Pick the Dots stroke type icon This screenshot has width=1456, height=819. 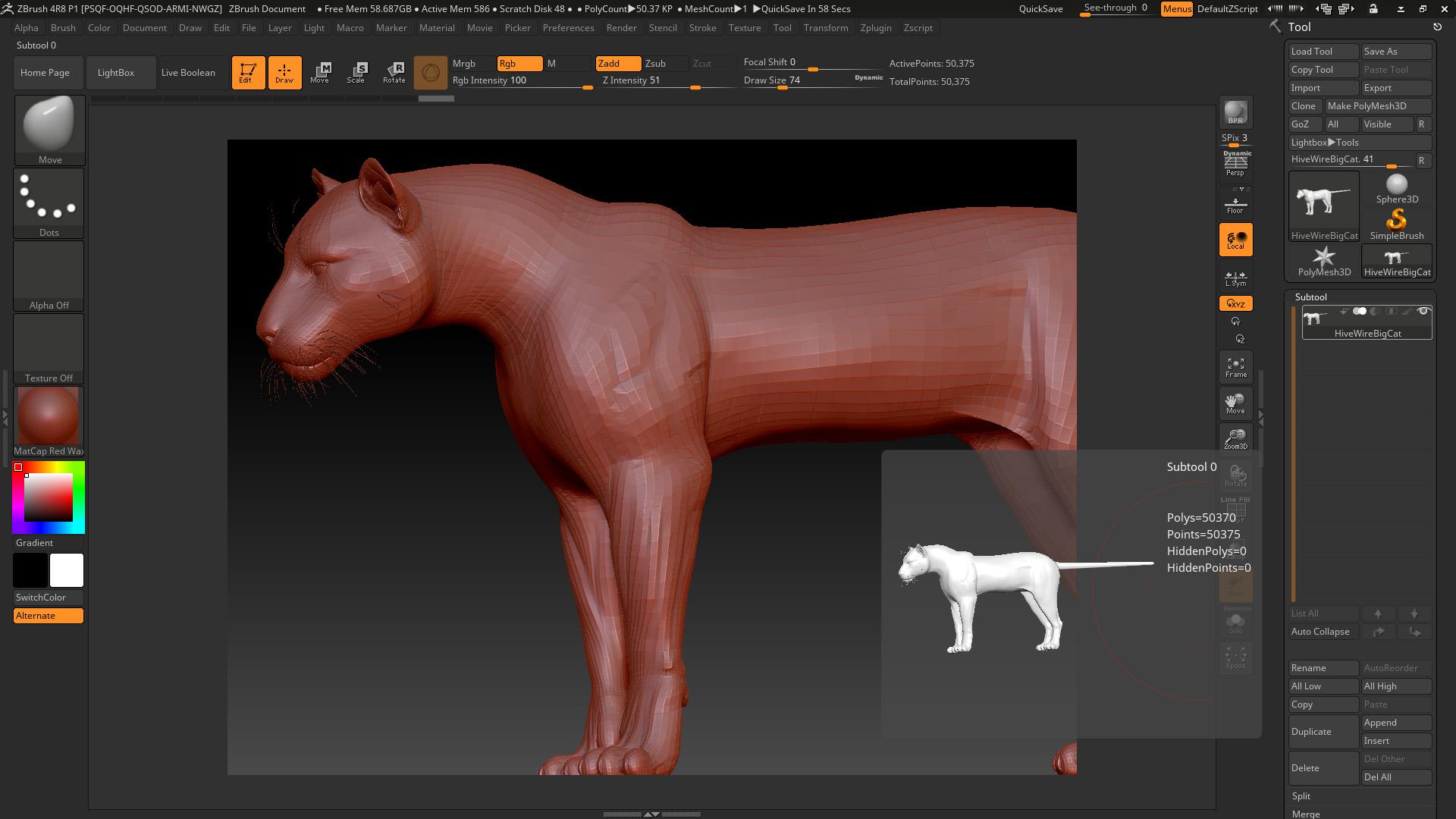click(49, 202)
